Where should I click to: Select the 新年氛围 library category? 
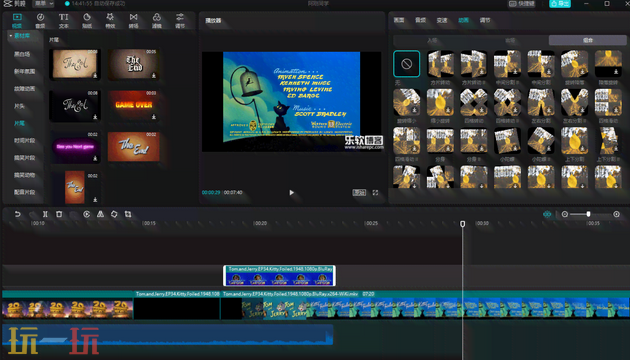tap(25, 71)
